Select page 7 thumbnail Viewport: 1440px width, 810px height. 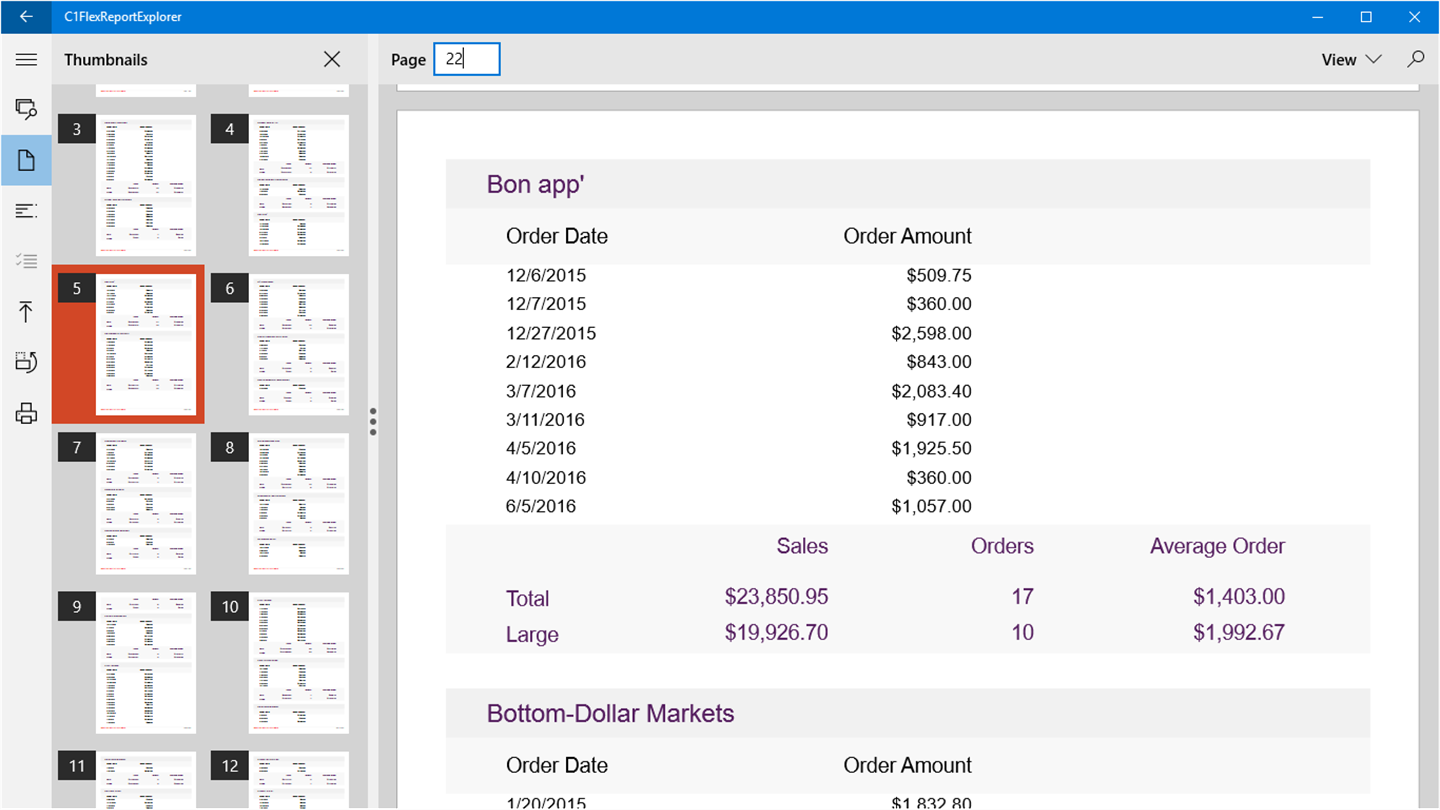coord(145,504)
